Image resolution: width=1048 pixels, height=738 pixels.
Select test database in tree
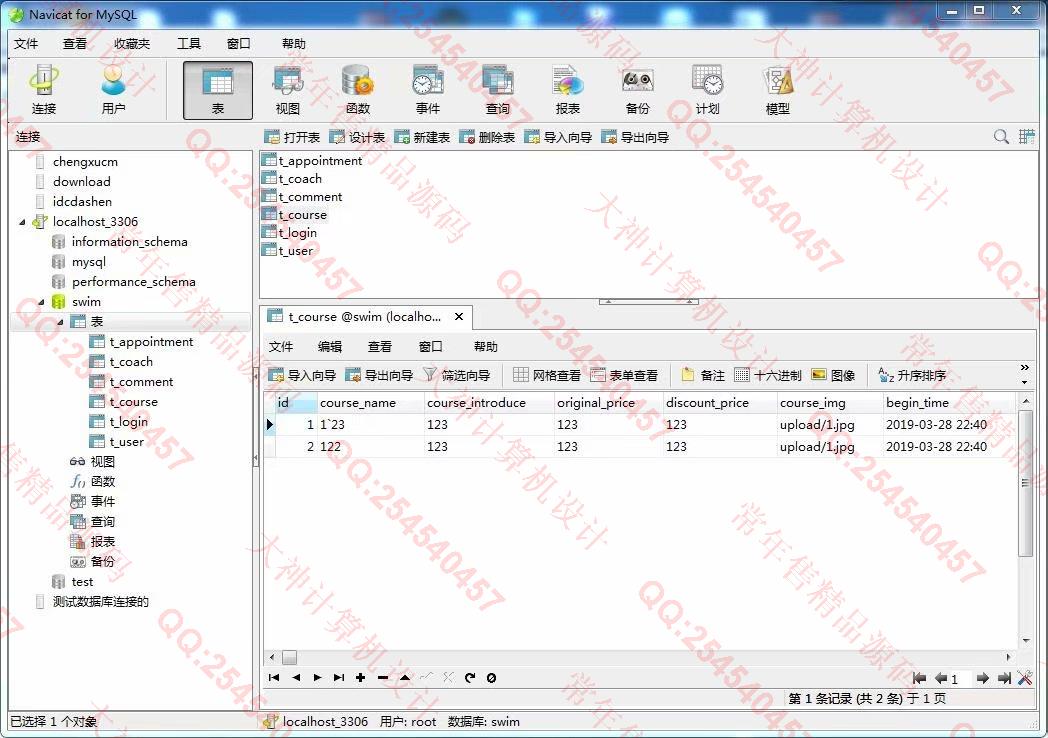click(x=82, y=582)
